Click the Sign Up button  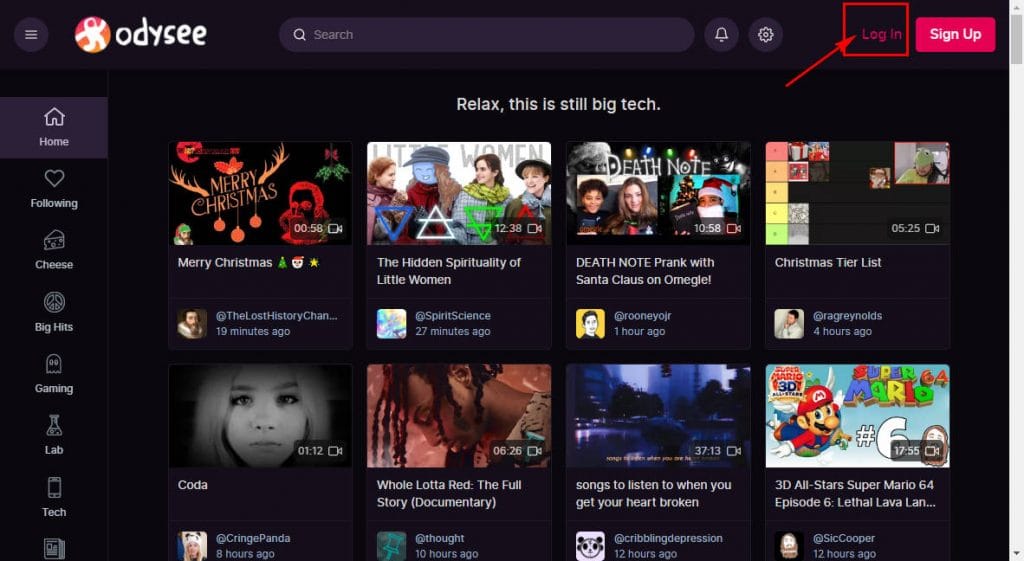[955, 35]
